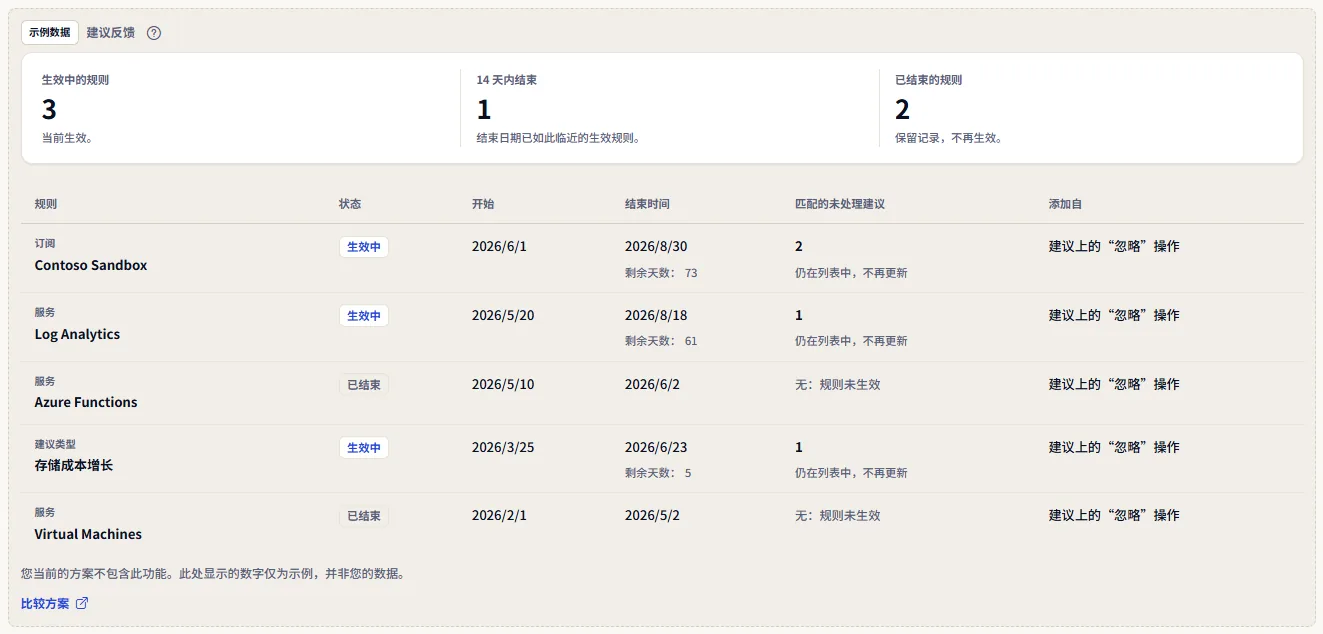Open the 比较方案 link
Screen dimensions: 1323x634
(55, 603)
